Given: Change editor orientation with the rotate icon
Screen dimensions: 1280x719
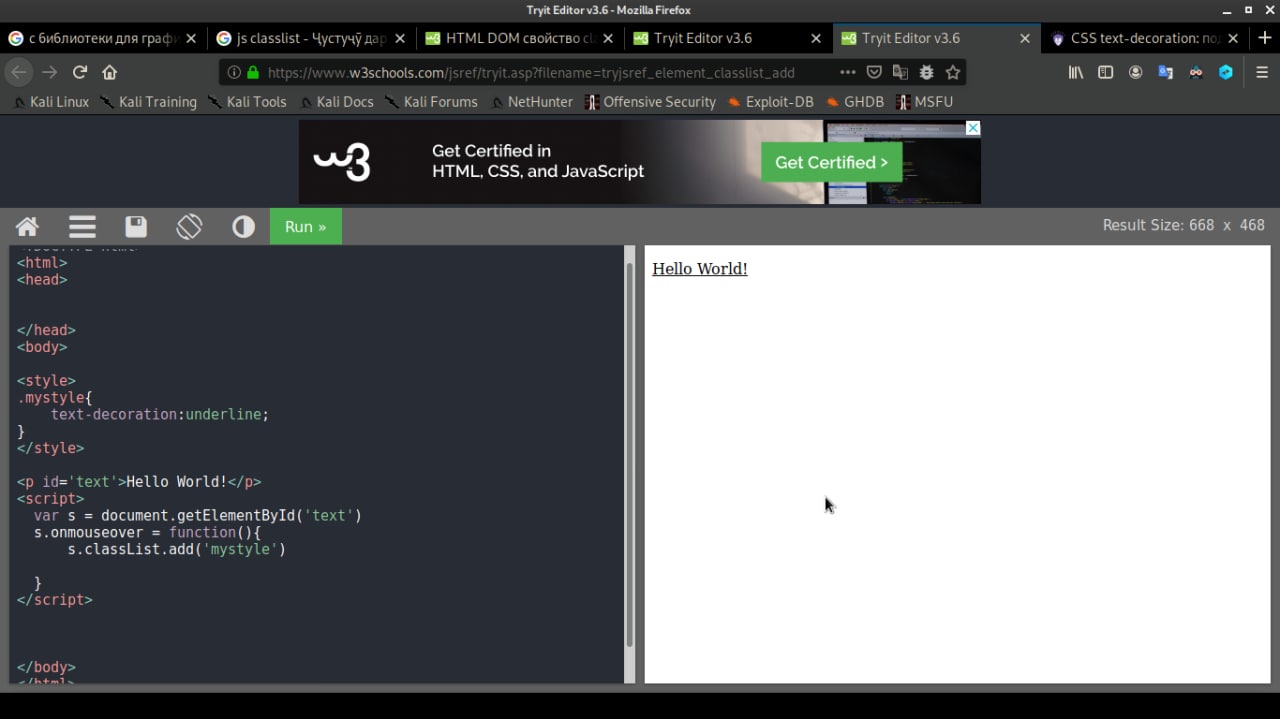Looking at the screenshot, I should click(x=189, y=226).
